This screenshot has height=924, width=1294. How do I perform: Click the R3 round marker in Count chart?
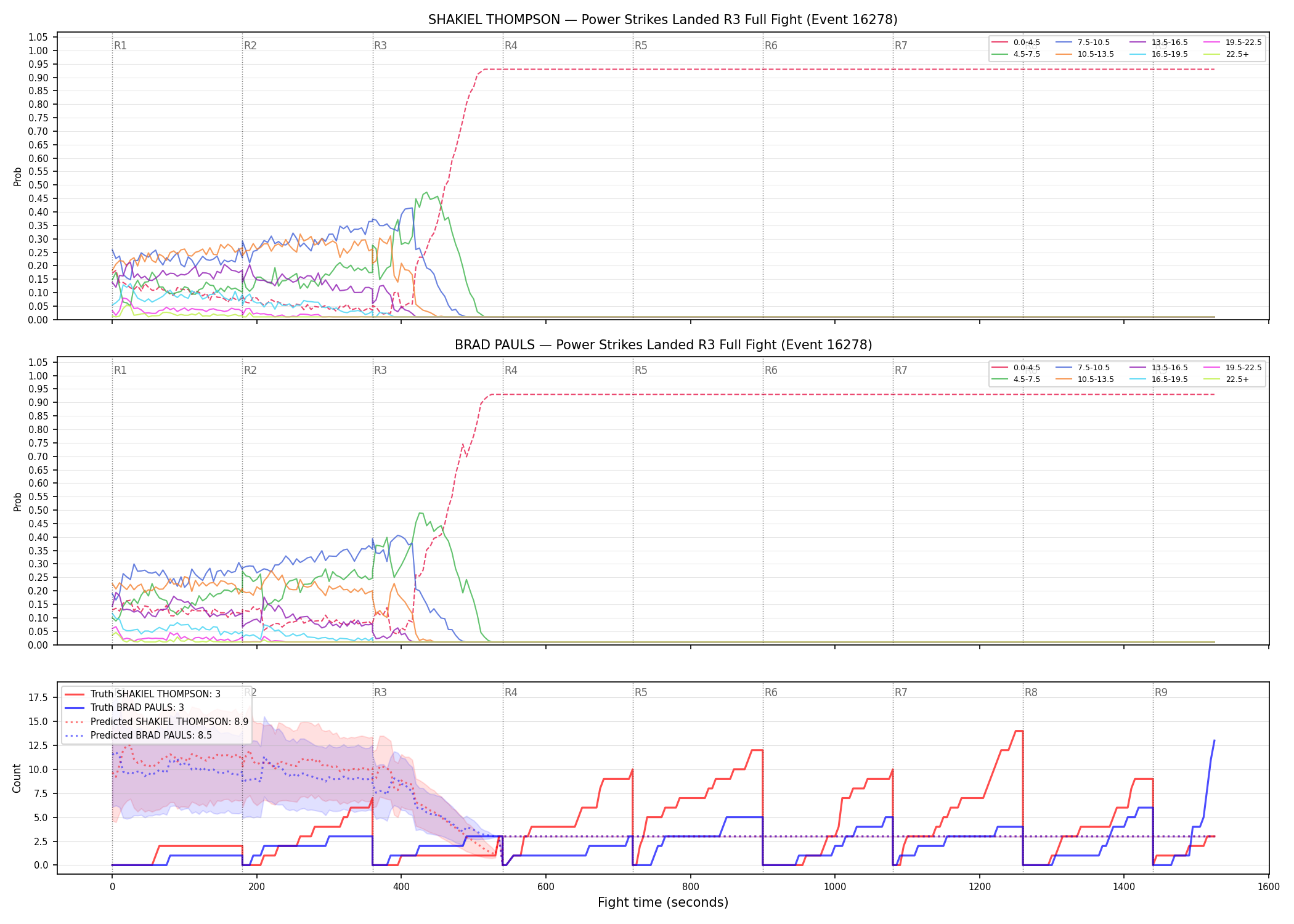(x=380, y=692)
